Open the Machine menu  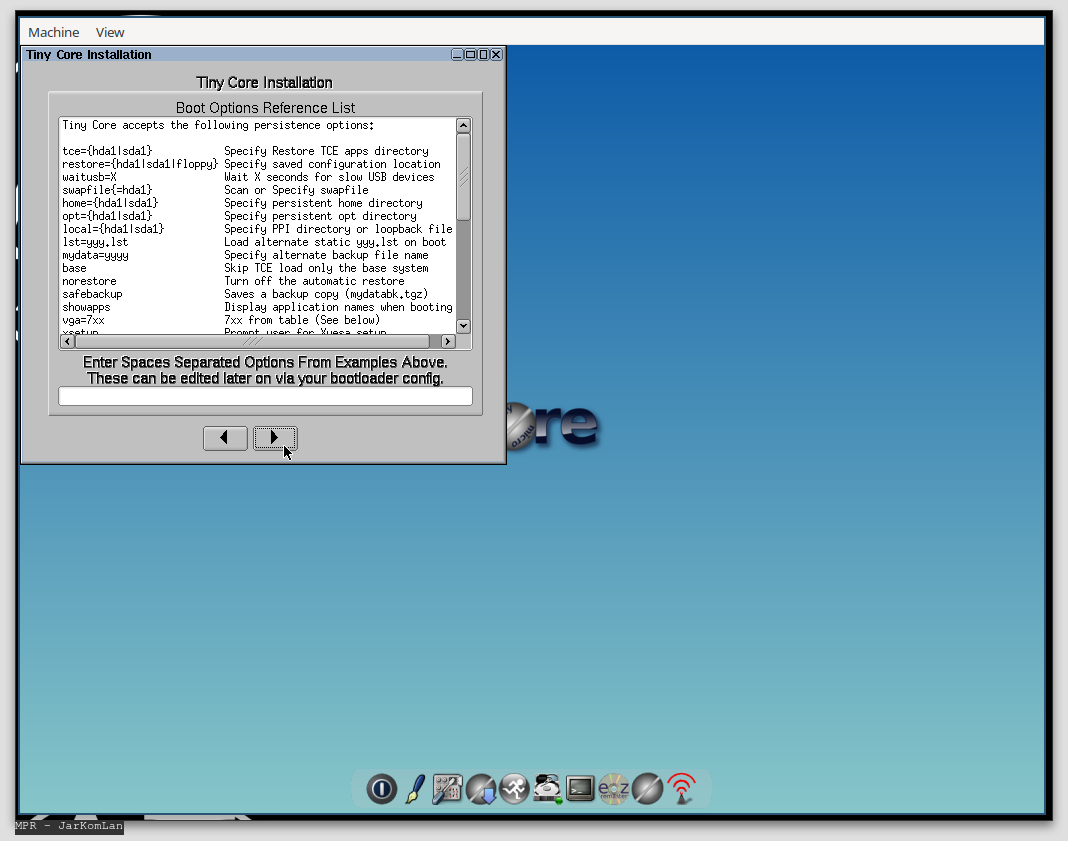[53, 32]
